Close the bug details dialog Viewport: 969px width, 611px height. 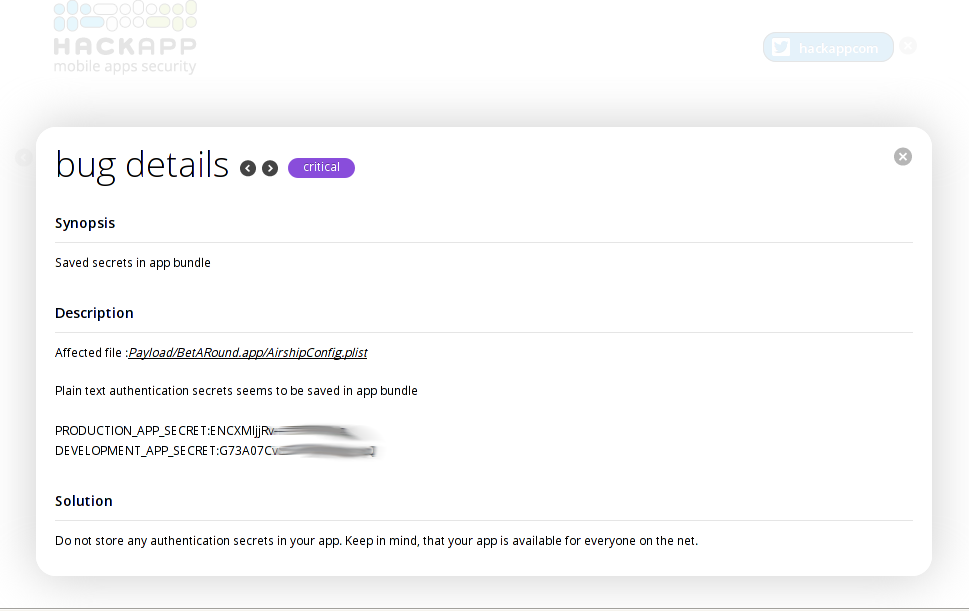pyautogui.click(x=903, y=157)
